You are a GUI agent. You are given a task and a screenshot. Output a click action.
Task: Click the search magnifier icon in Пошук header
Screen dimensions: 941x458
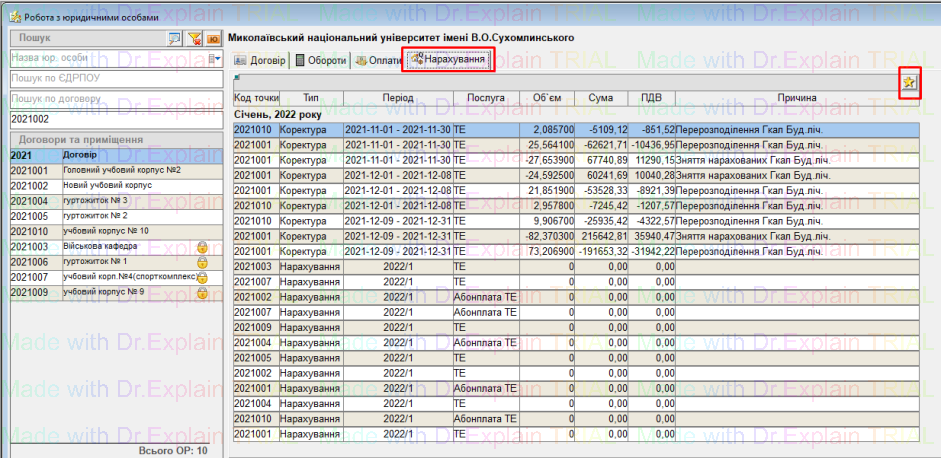[175, 38]
